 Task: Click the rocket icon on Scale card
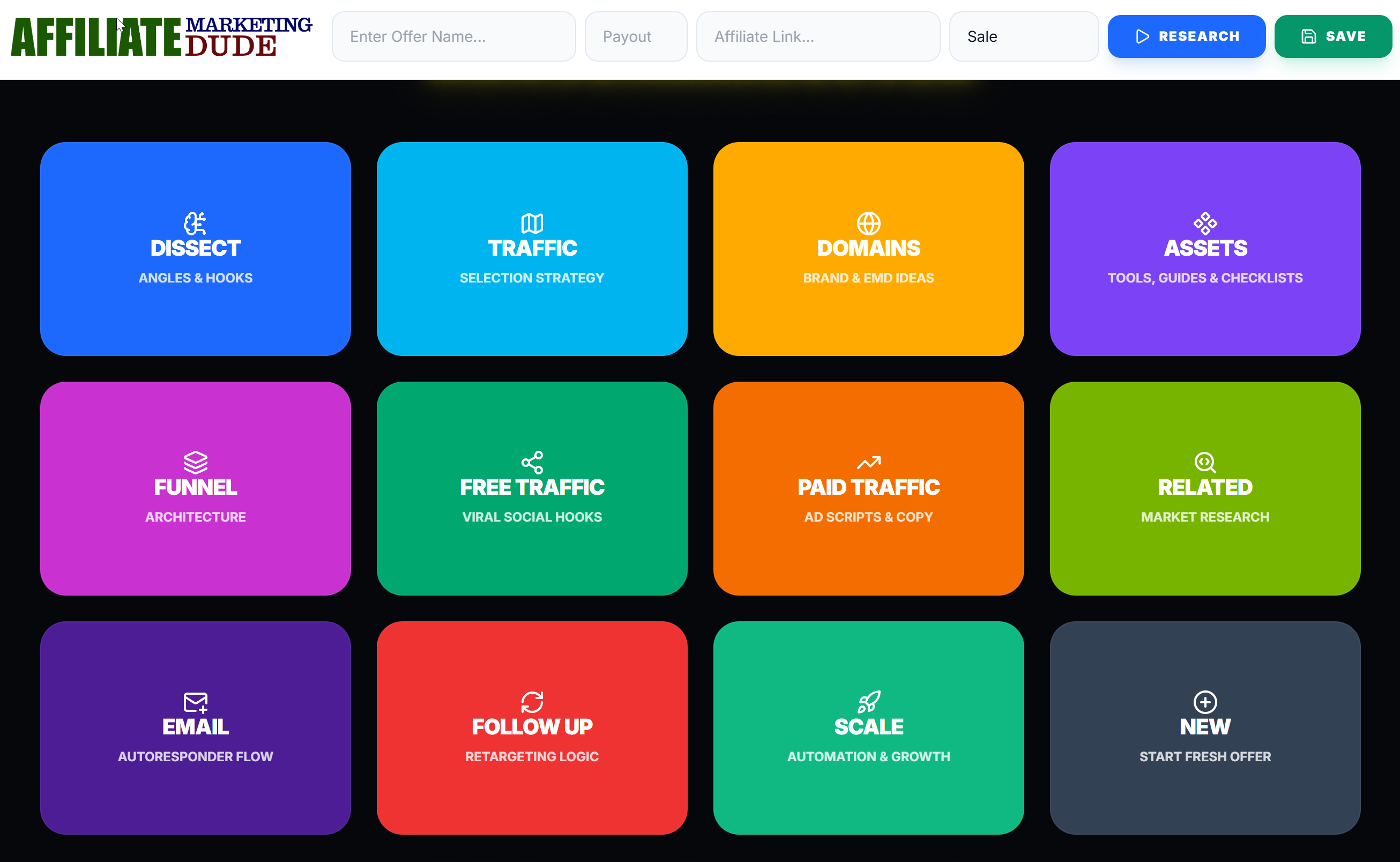click(x=868, y=702)
